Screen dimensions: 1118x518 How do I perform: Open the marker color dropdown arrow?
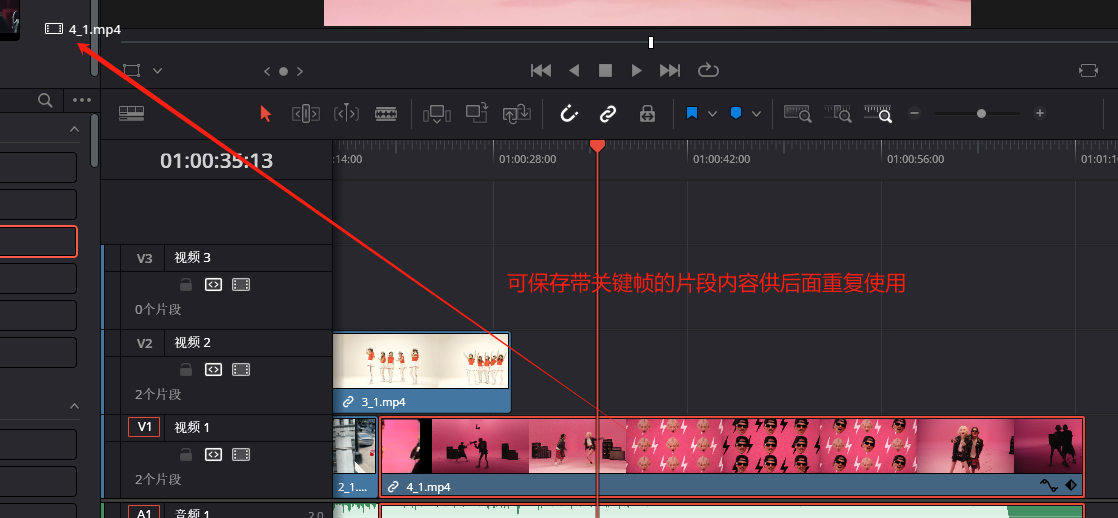coord(756,114)
